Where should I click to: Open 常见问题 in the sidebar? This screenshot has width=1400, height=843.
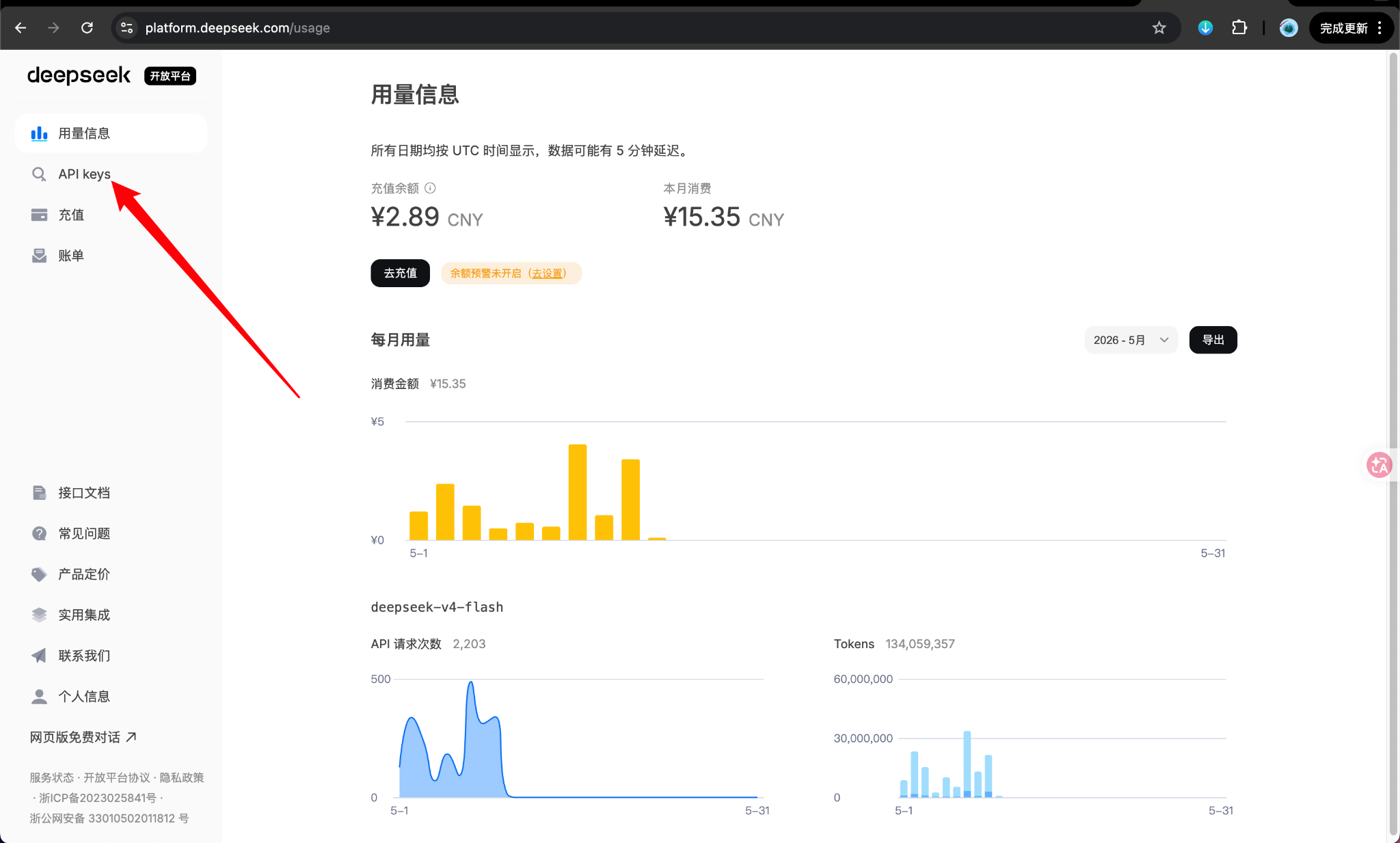[x=111, y=533]
